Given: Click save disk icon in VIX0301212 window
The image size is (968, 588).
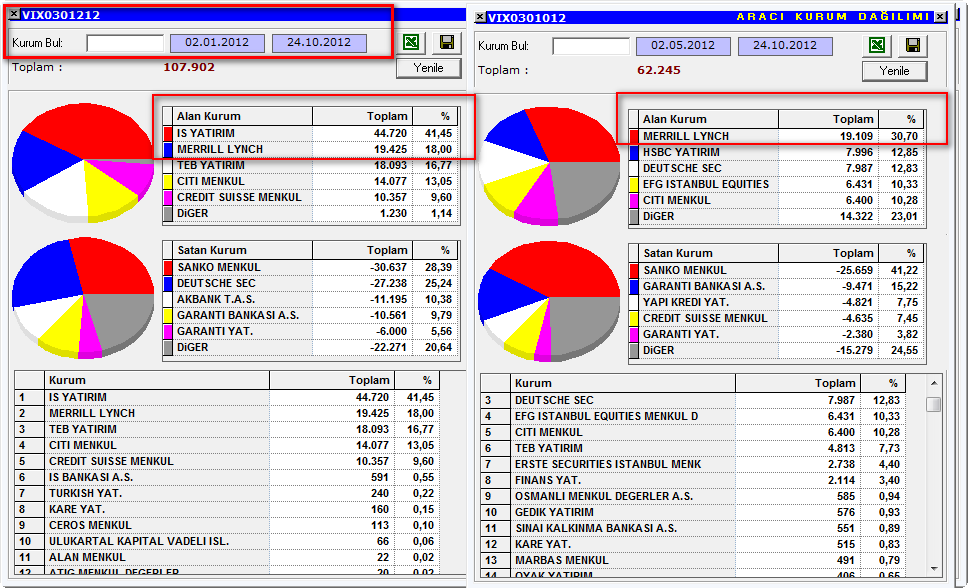Looking at the screenshot, I should [x=447, y=42].
